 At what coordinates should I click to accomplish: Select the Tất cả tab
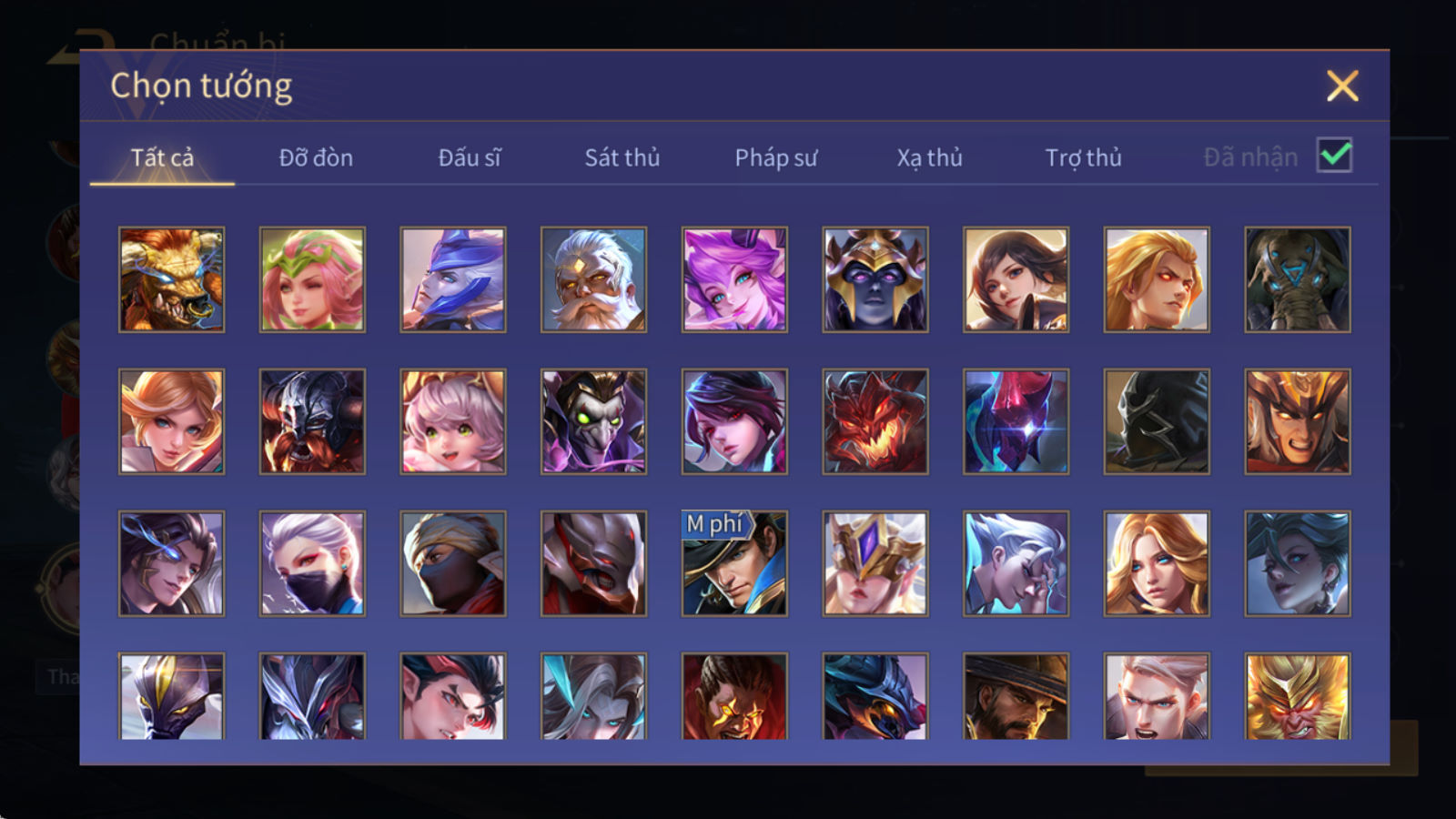click(162, 157)
